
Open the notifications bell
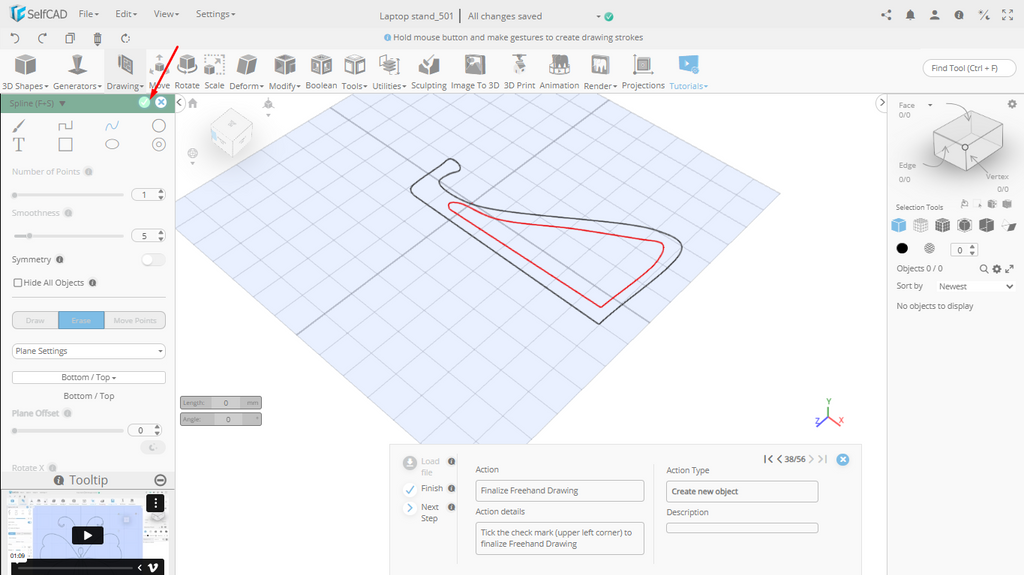[x=910, y=15]
